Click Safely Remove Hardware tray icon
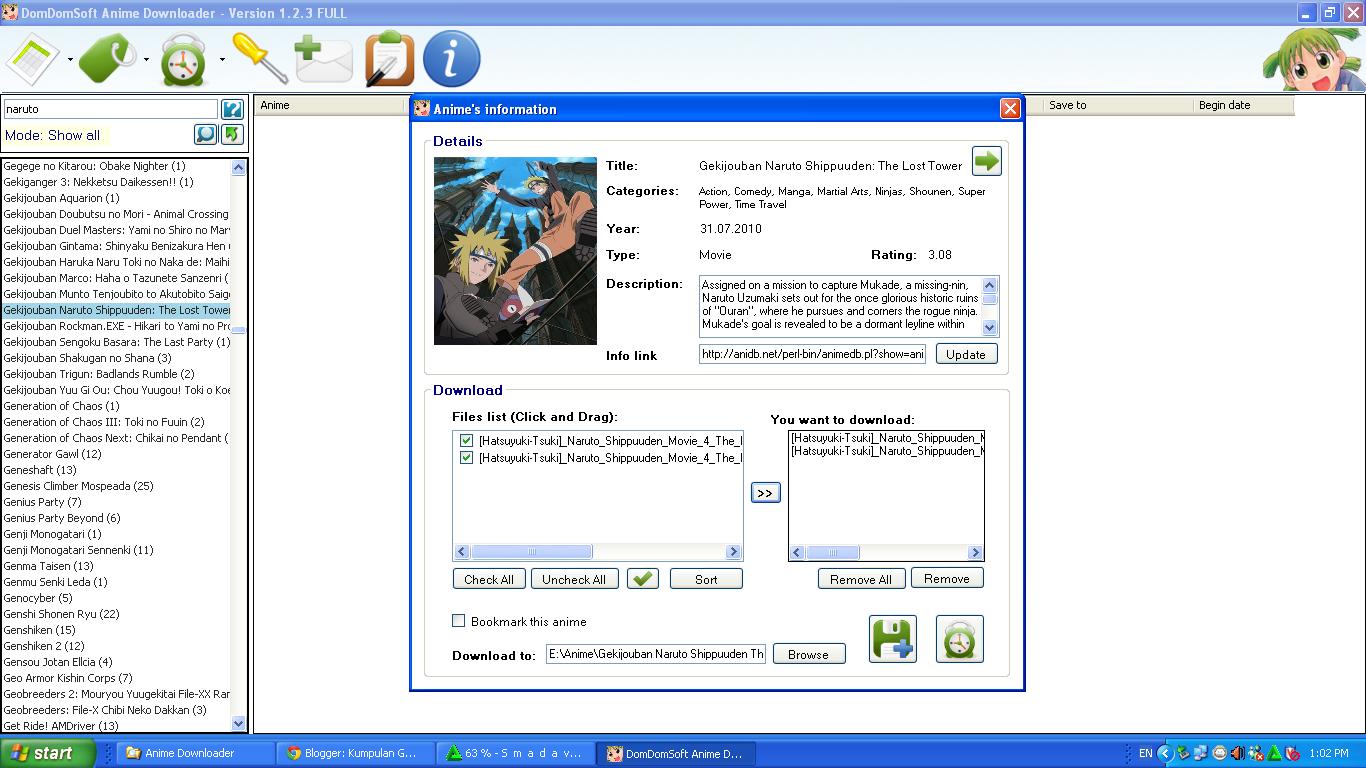The image size is (1366, 768). 1184,753
